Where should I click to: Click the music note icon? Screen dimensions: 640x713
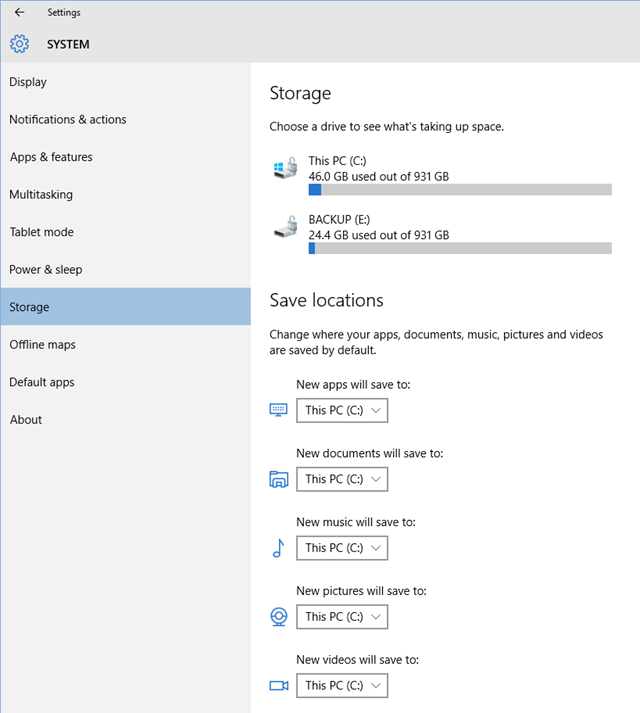278,548
